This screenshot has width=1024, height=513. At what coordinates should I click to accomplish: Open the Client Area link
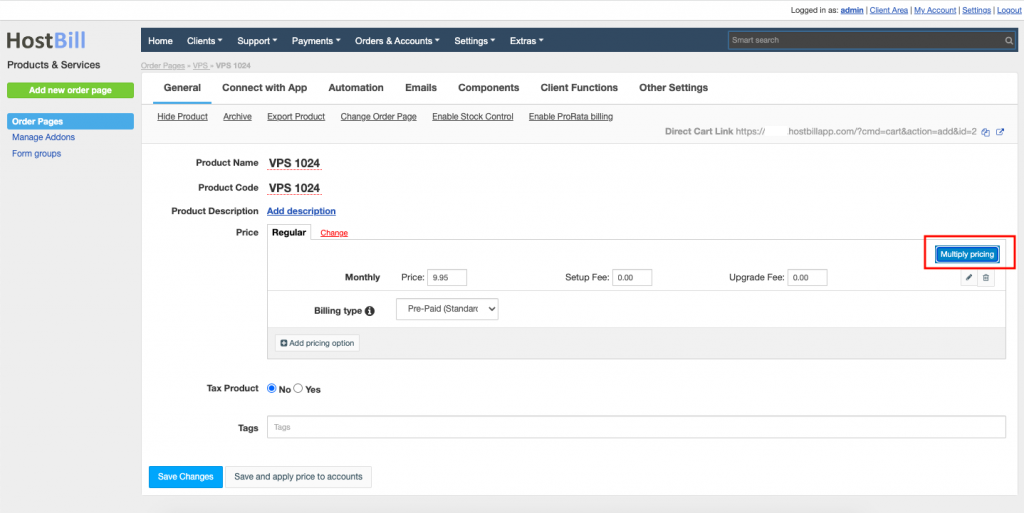coord(889,10)
